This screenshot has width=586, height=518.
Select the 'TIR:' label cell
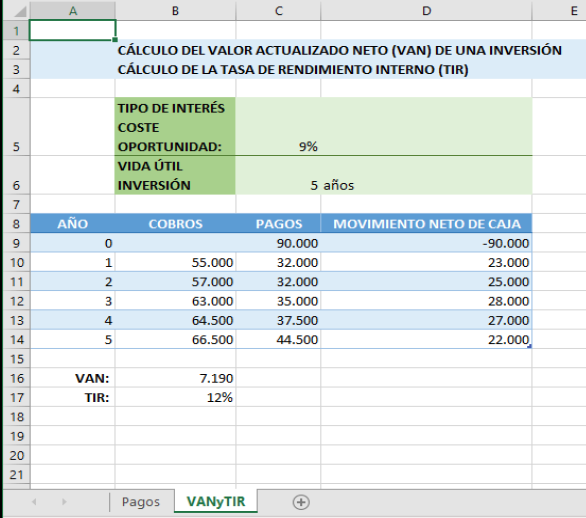pos(73,397)
